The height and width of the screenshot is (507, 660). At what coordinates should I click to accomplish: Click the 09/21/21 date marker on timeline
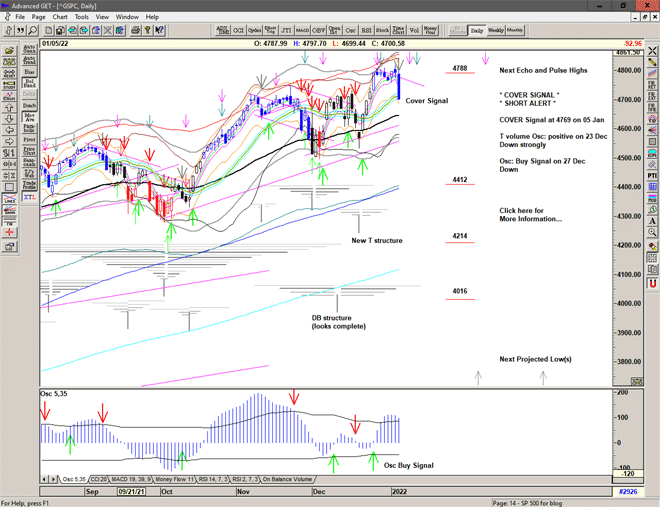[131, 492]
